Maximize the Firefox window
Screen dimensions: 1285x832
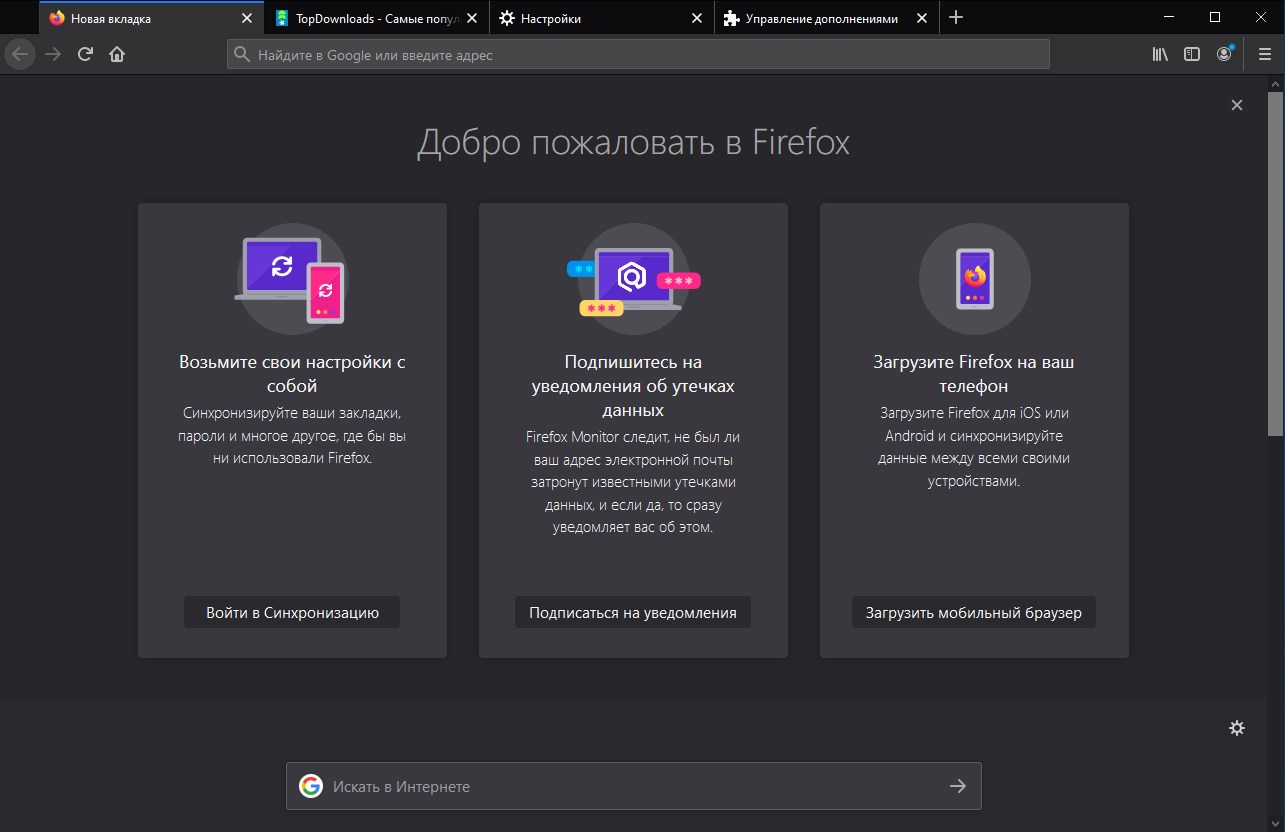[1215, 17]
